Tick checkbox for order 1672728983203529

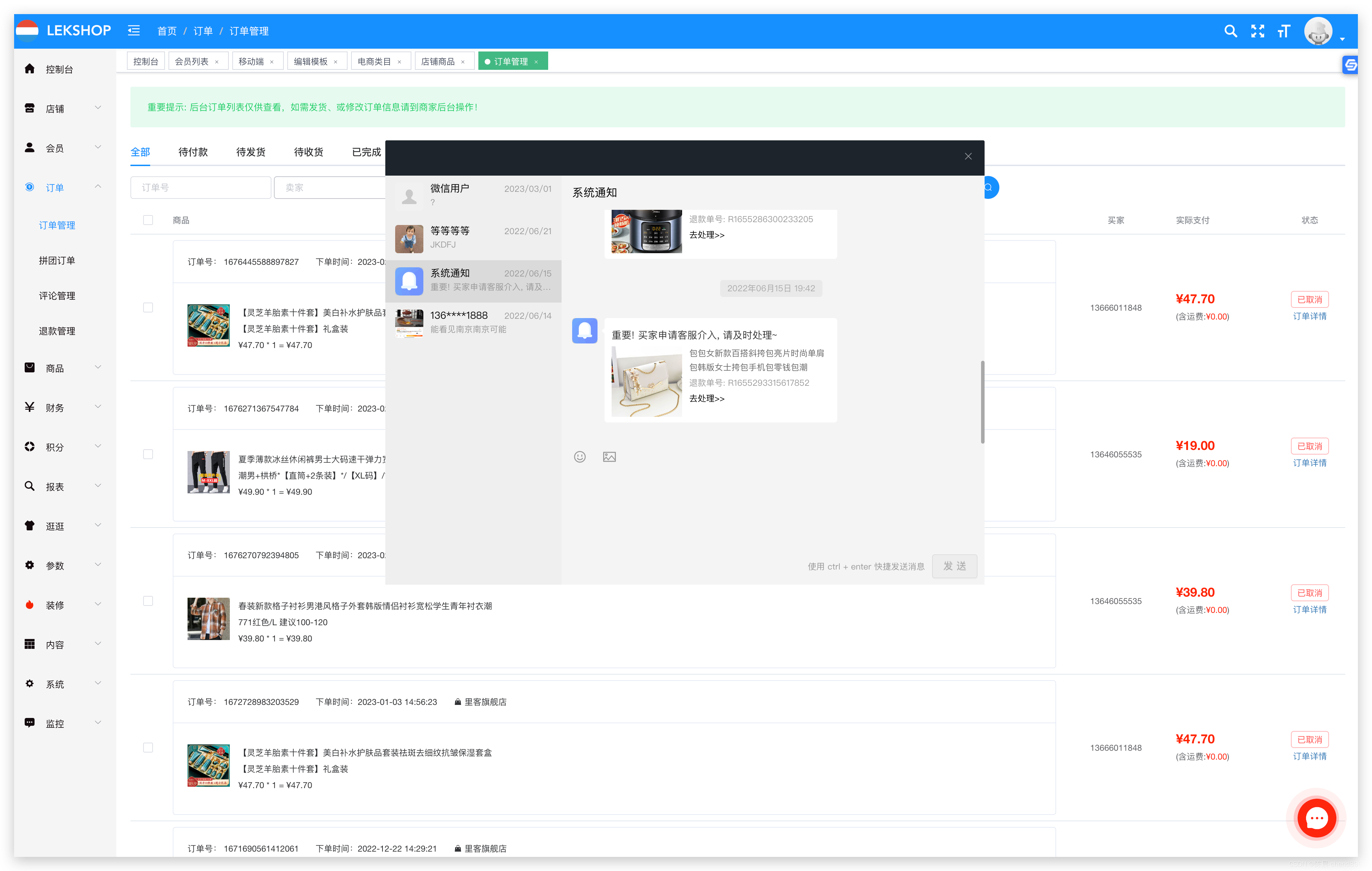click(148, 747)
